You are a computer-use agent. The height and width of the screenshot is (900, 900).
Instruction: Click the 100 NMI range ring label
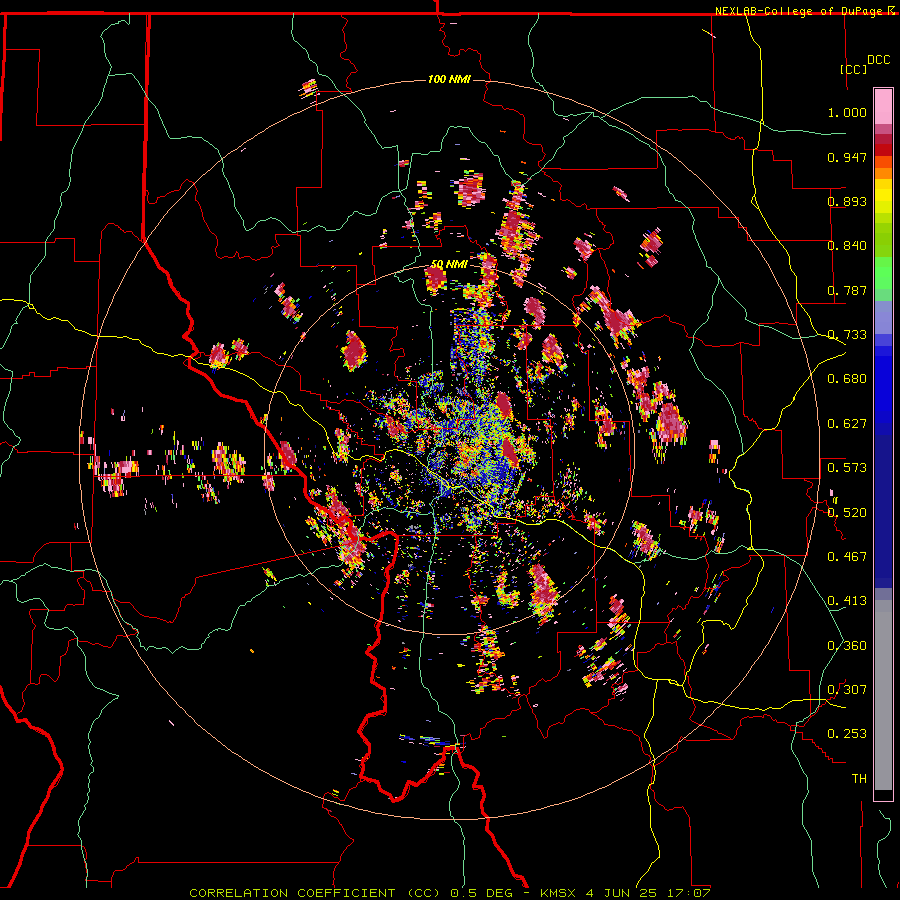[449, 79]
